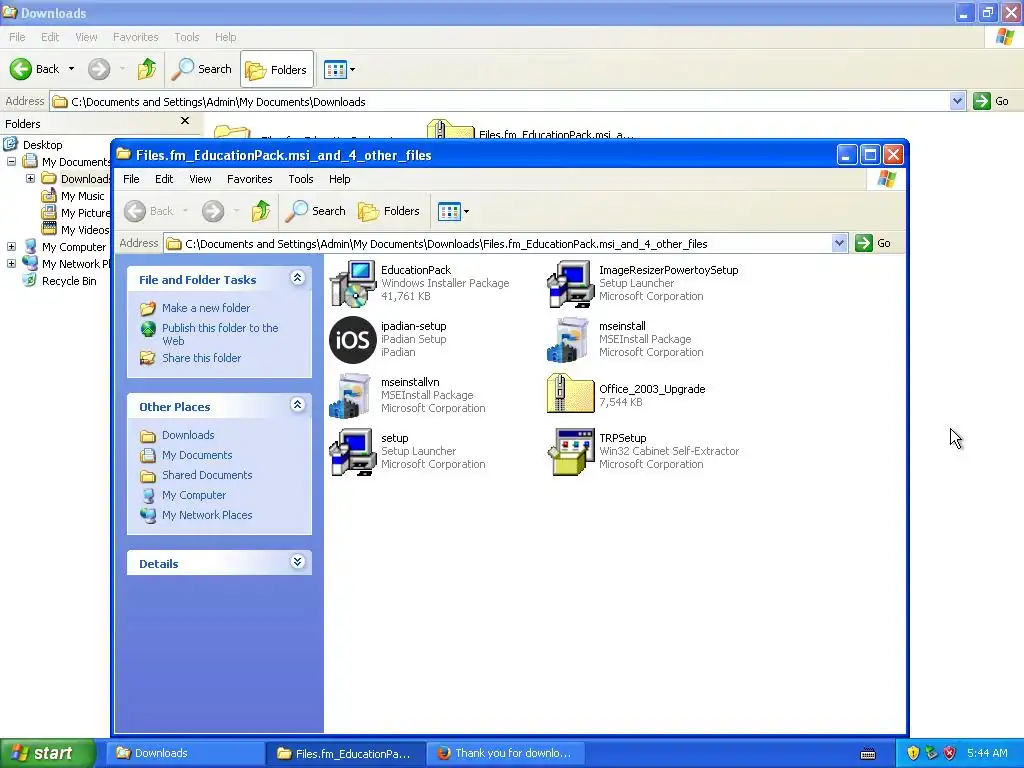The image size is (1024, 768).
Task: Open Downloads under Other Places
Action: pos(188,435)
